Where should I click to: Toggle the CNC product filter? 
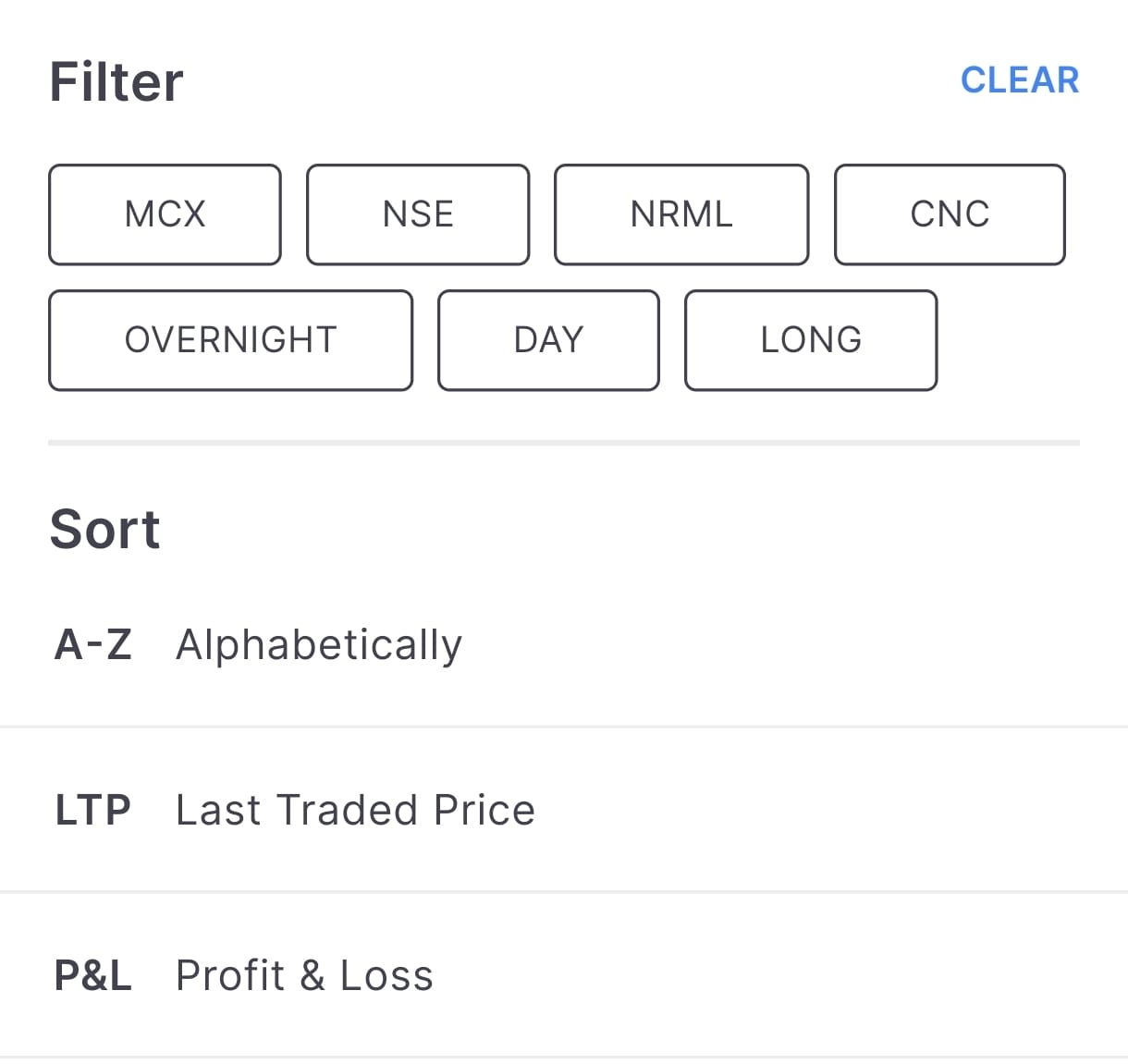pyautogui.click(x=950, y=214)
